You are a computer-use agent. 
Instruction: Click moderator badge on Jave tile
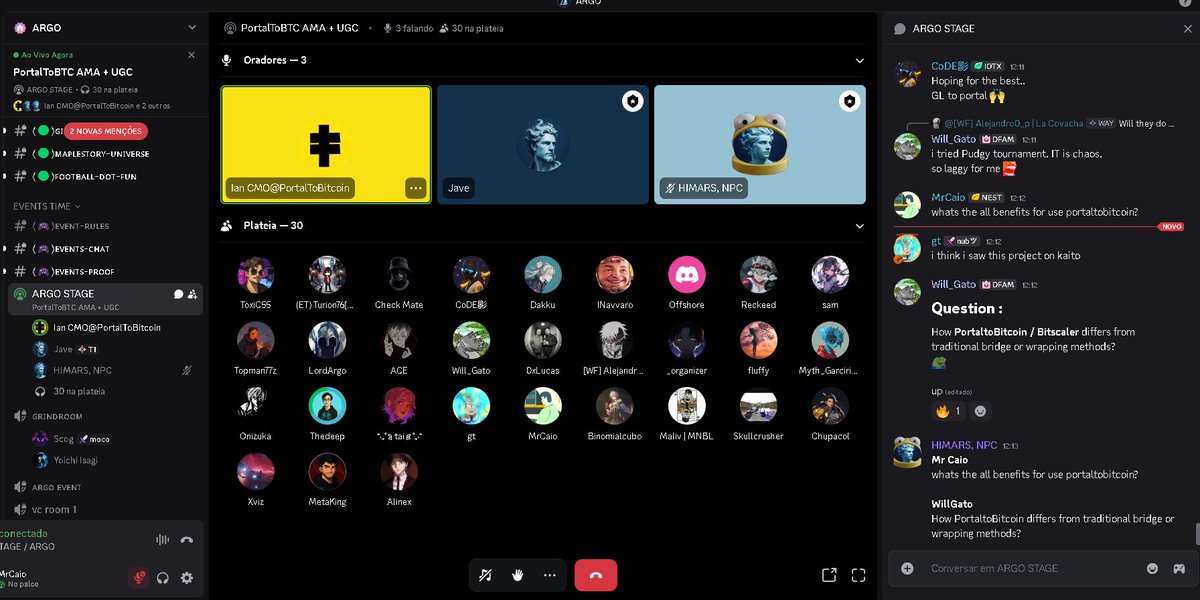(x=632, y=101)
